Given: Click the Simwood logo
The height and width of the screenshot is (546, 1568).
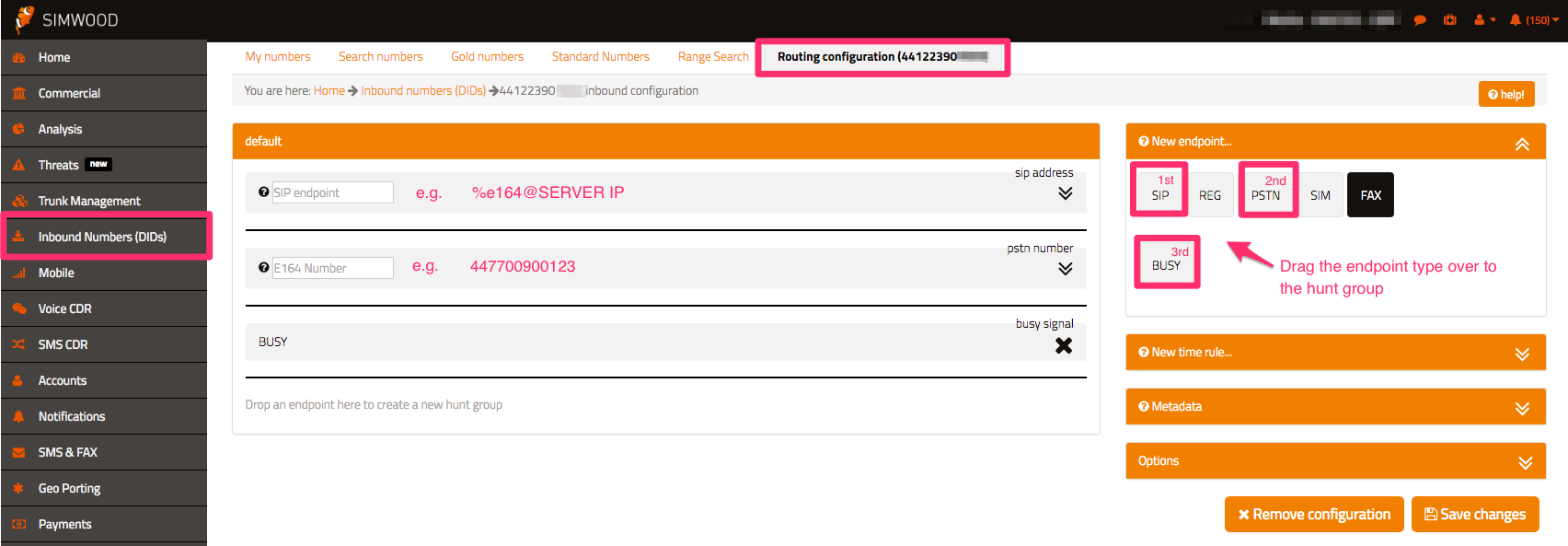Looking at the screenshot, I should pyautogui.click(x=66, y=19).
